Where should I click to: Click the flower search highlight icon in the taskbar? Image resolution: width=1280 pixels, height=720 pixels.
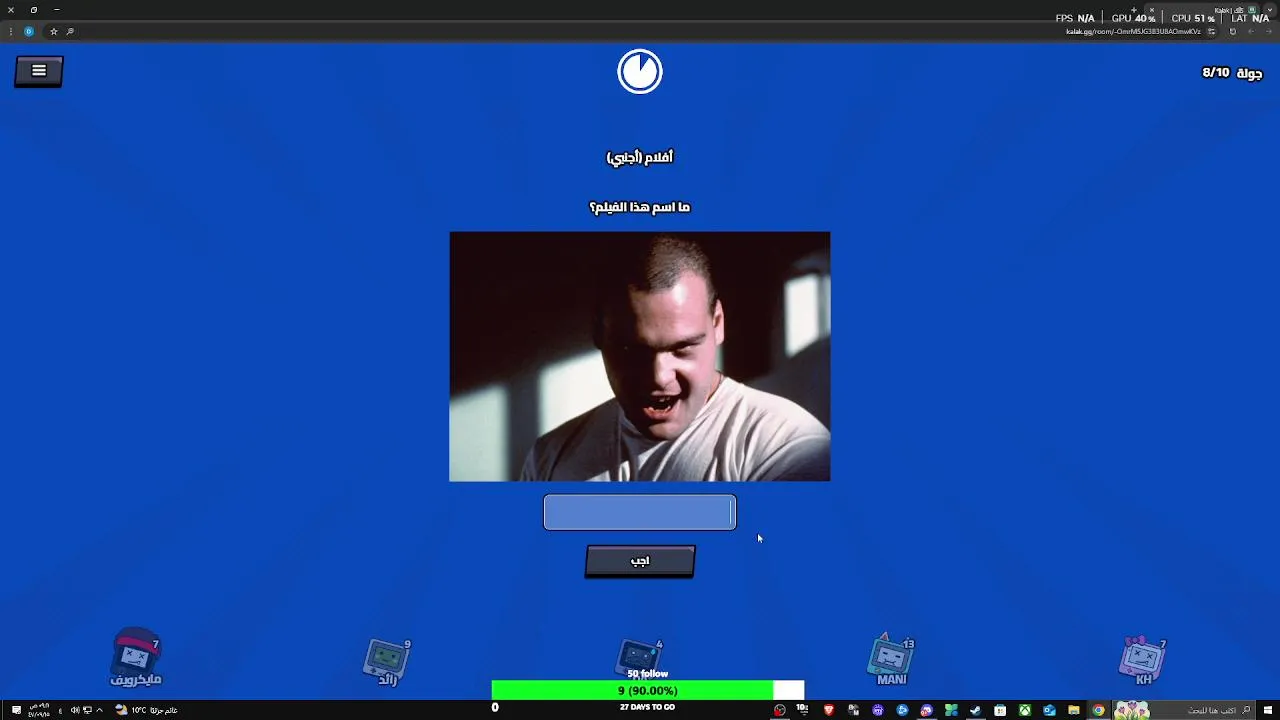1132,710
